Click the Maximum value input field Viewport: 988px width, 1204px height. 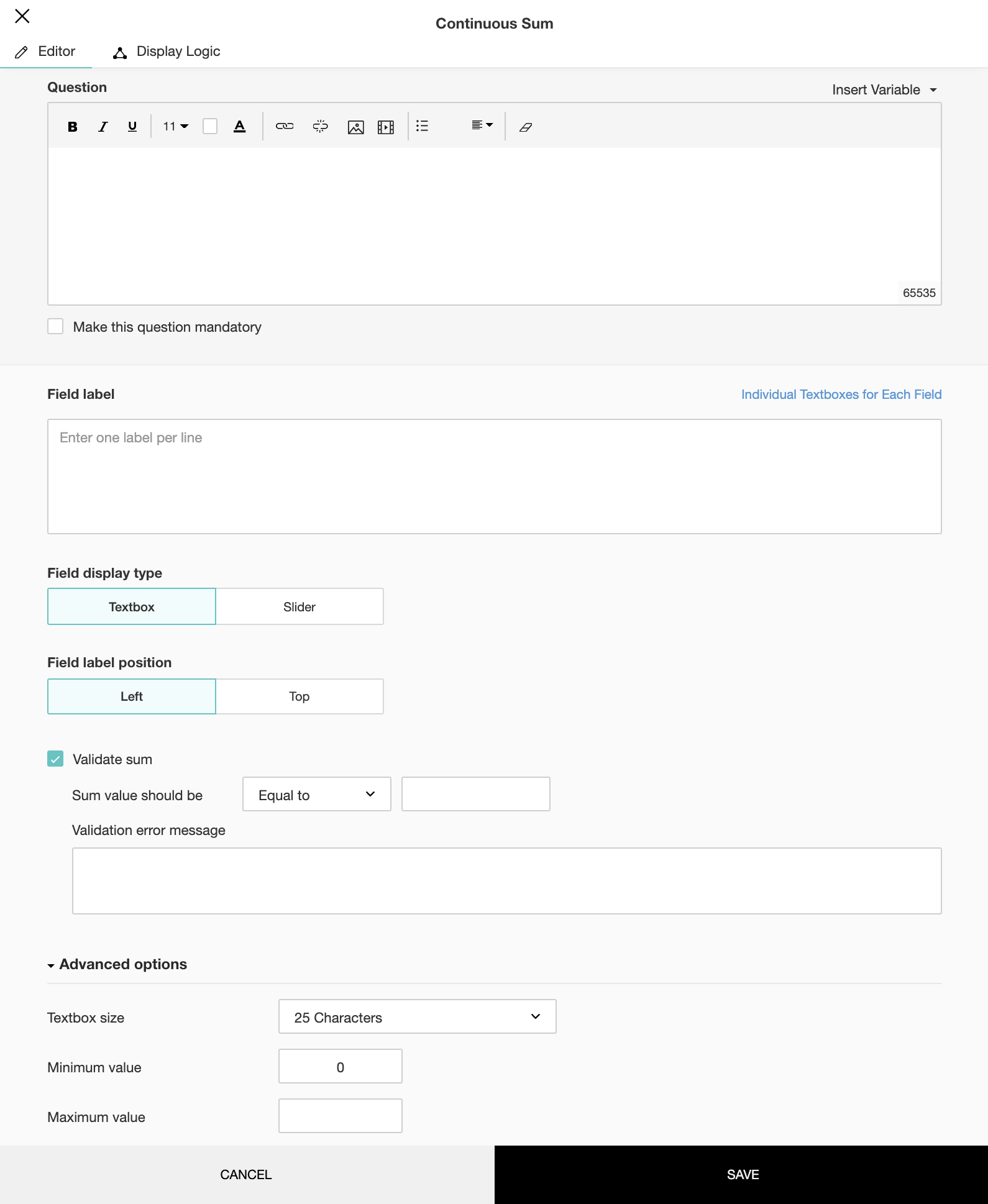pyautogui.click(x=340, y=1116)
